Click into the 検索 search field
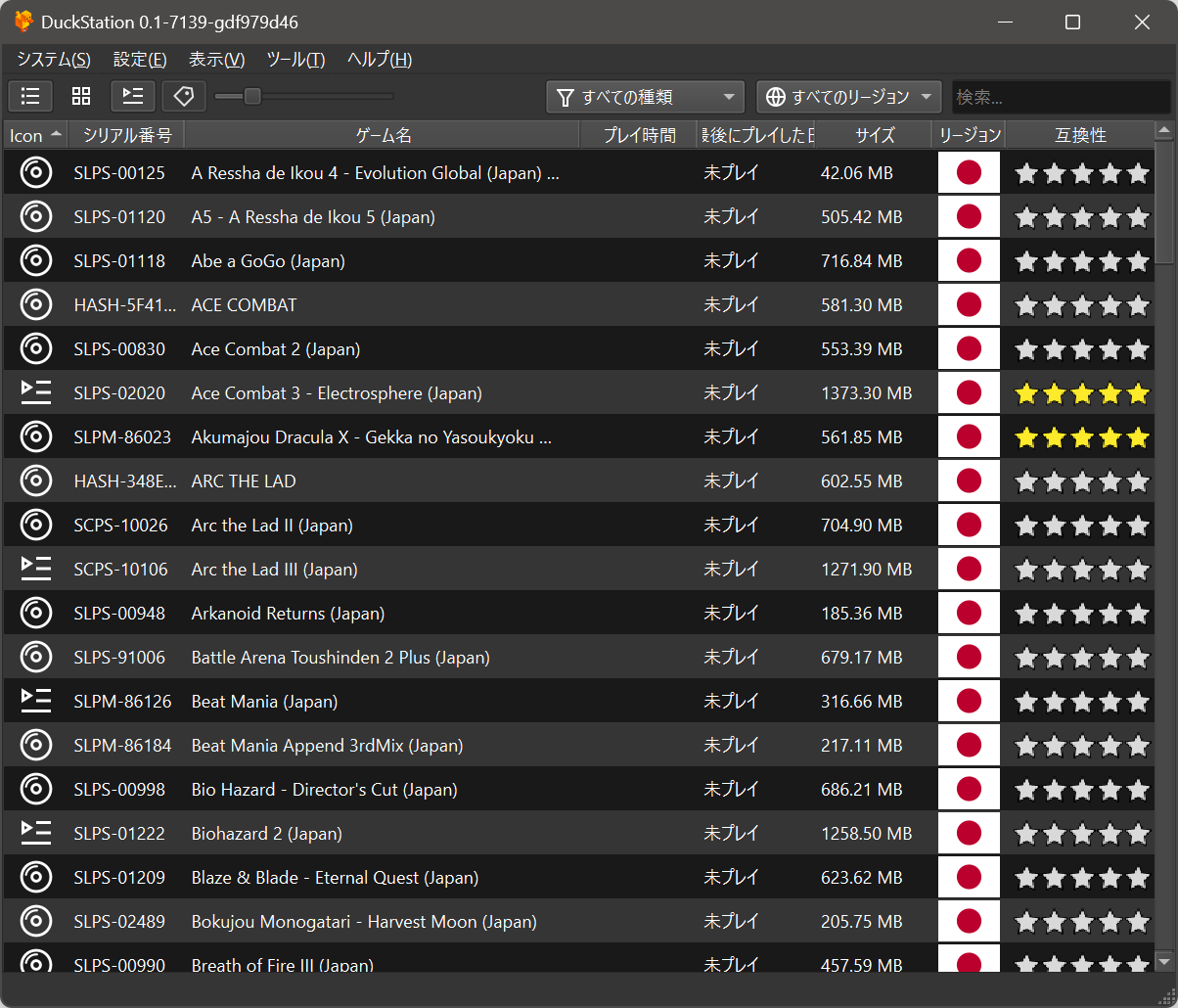Image resolution: width=1178 pixels, height=1008 pixels. click(x=1061, y=97)
